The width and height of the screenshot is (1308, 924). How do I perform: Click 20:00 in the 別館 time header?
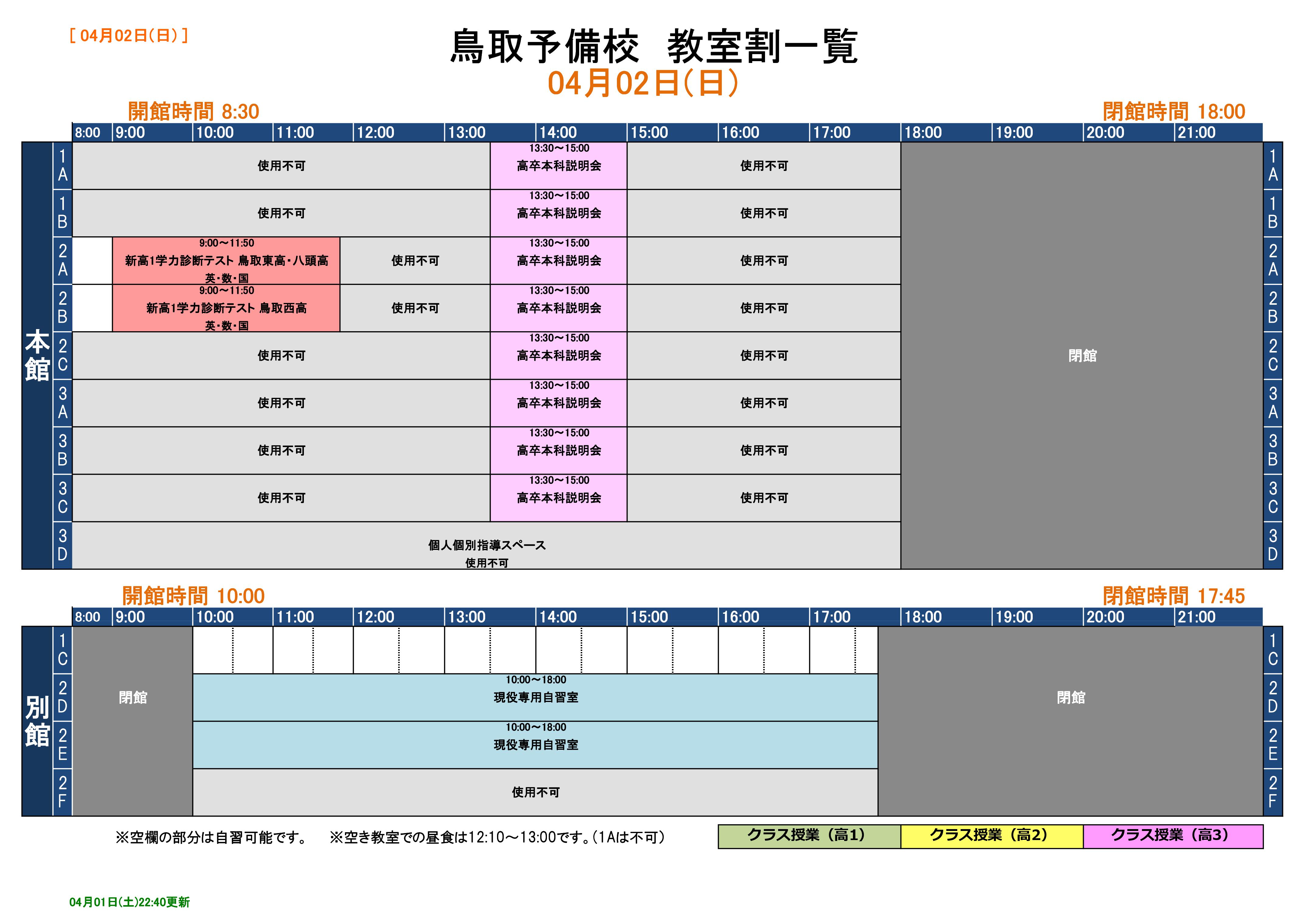click(1105, 617)
